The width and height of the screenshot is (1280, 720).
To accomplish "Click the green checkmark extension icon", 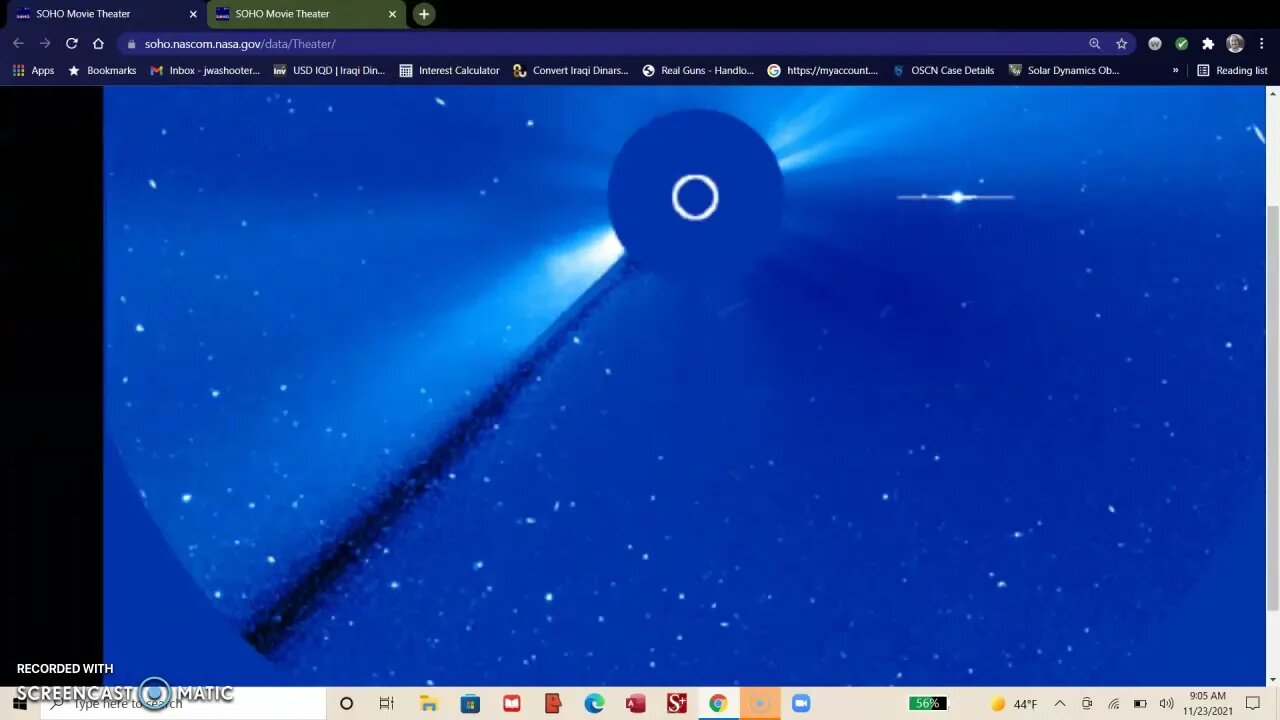I will click(x=1181, y=44).
